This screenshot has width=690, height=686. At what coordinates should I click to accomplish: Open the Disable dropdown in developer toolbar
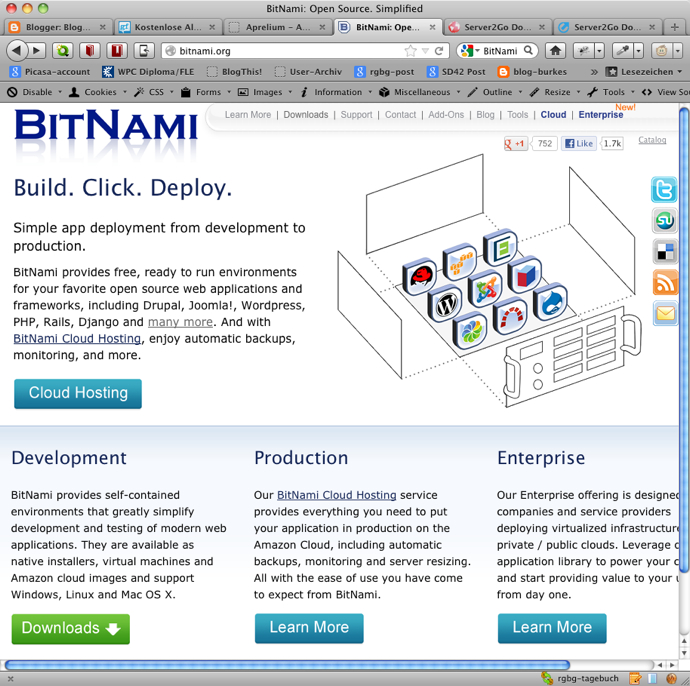pyautogui.click(x=37, y=92)
